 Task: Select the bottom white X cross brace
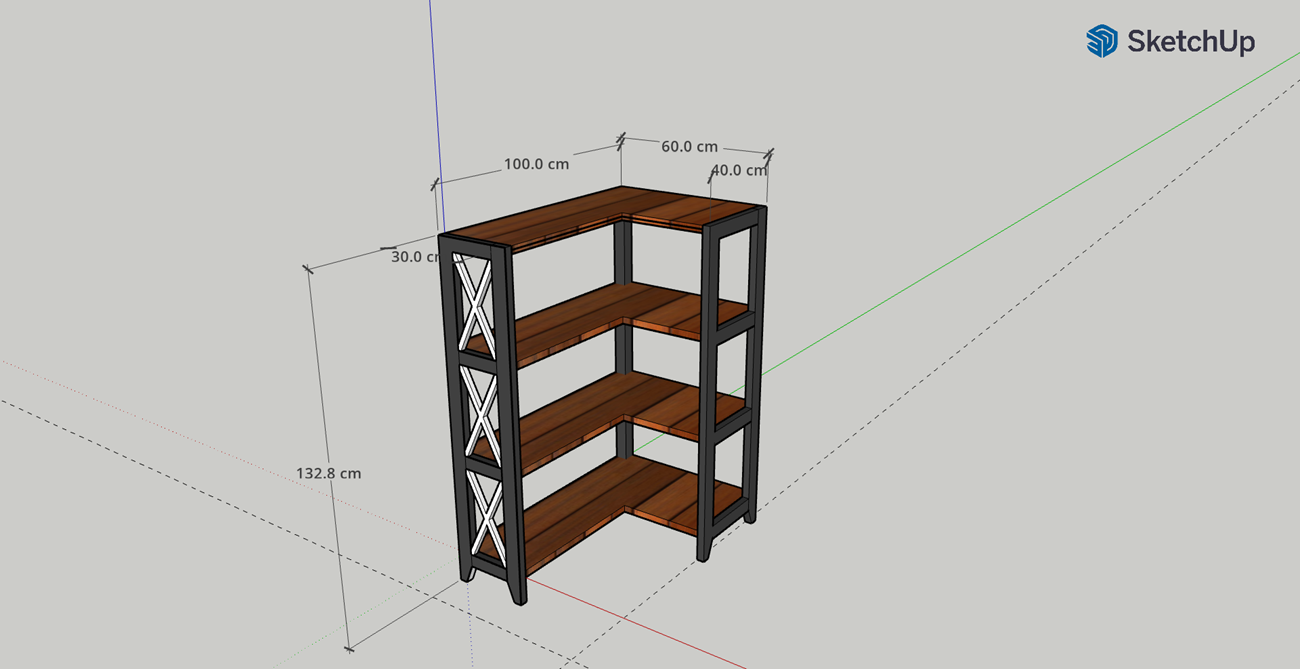pyautogui.click(x=487, y=515)
